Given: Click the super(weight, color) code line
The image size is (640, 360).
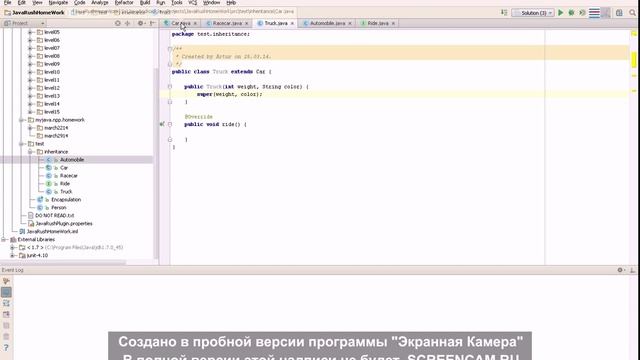Looking at the screenshot, I should (229, 94).
